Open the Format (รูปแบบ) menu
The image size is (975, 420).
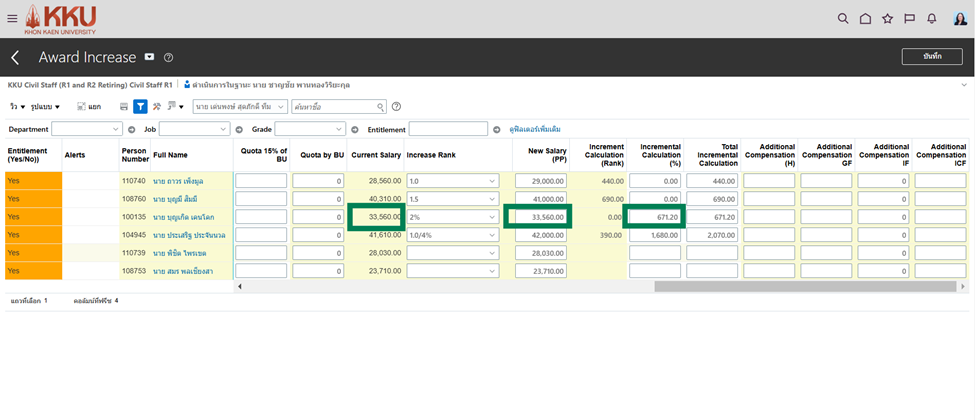(45, 106)
